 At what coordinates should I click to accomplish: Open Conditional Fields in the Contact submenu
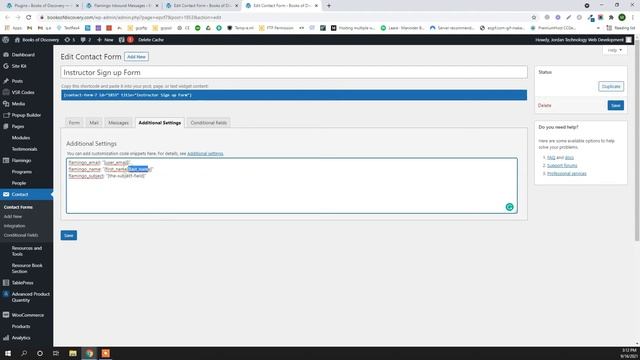point(21,236)
